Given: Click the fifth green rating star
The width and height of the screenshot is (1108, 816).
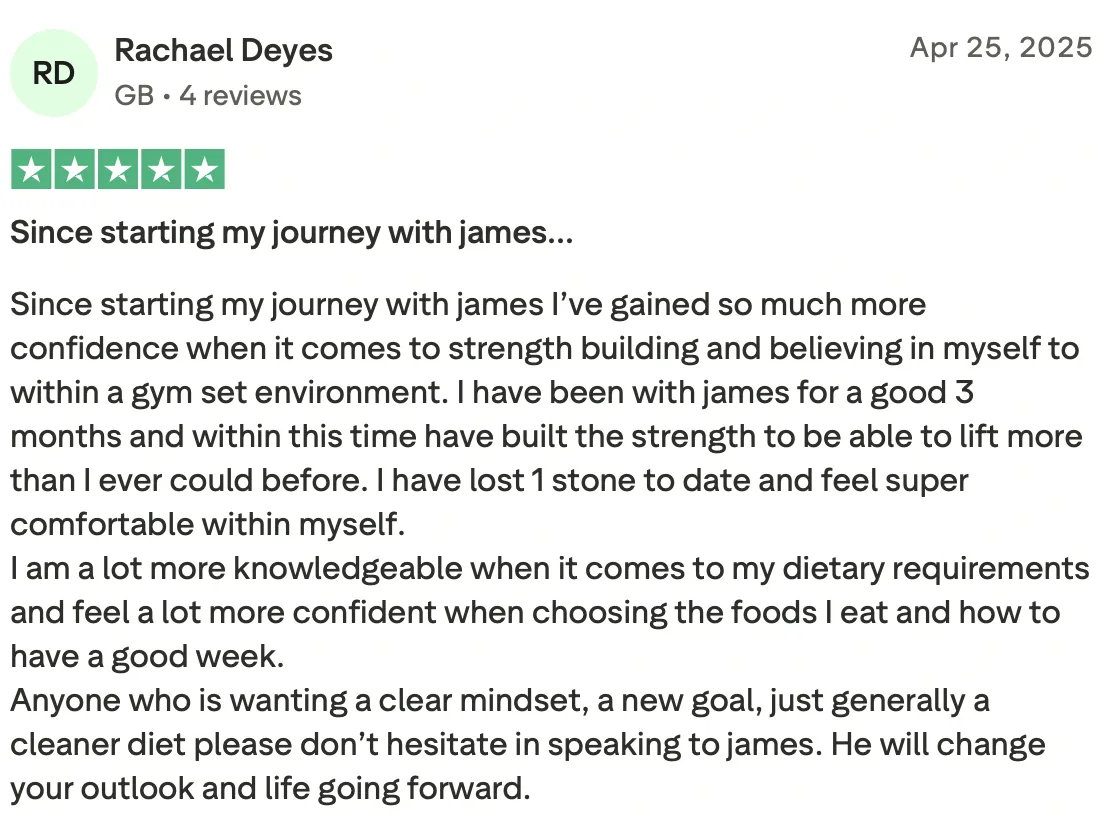Looking at the screenshot, I should pyautogui.click(x=205, y=169).
